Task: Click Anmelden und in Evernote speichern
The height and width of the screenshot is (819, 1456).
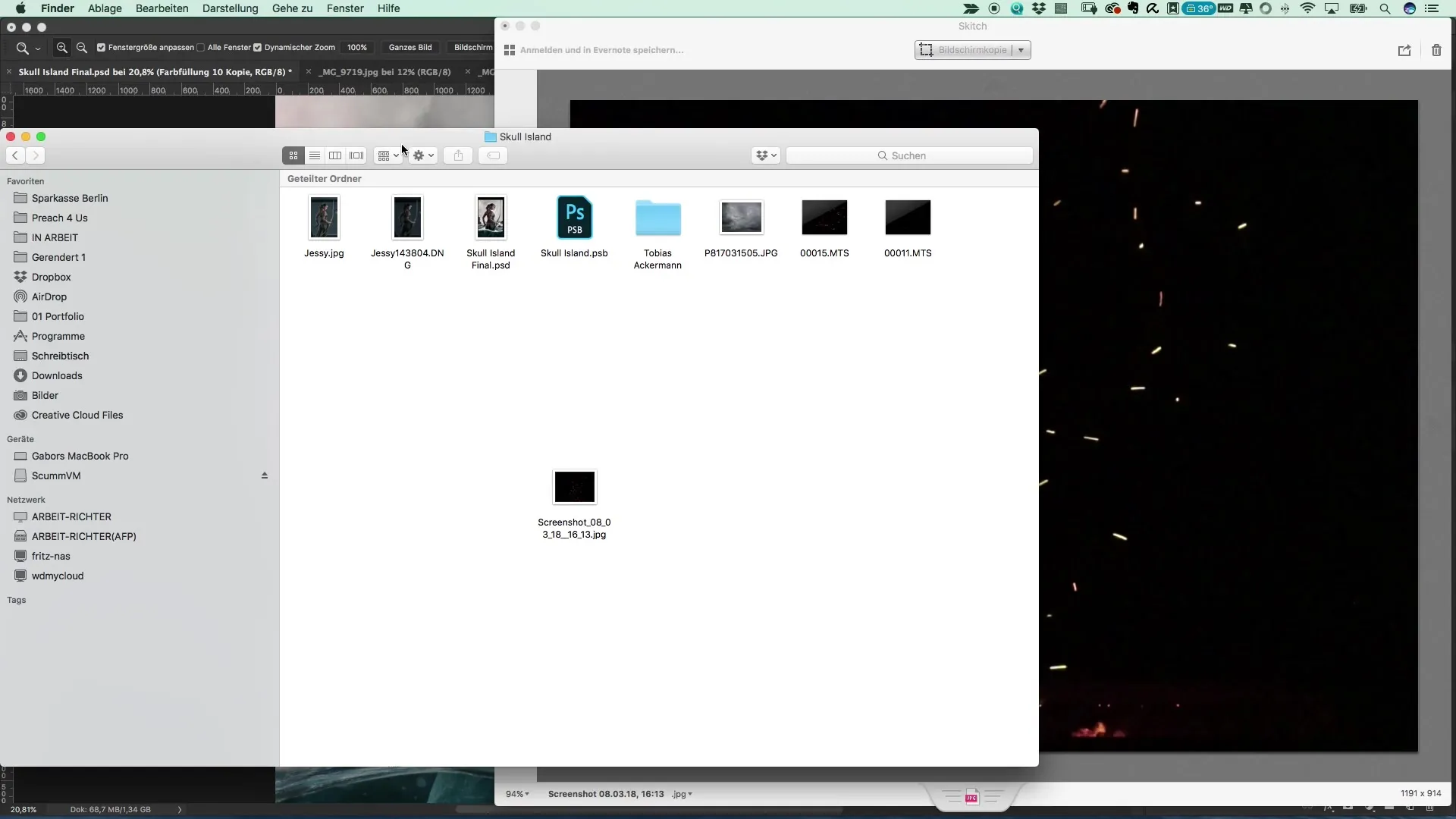Action: [601, 50]
